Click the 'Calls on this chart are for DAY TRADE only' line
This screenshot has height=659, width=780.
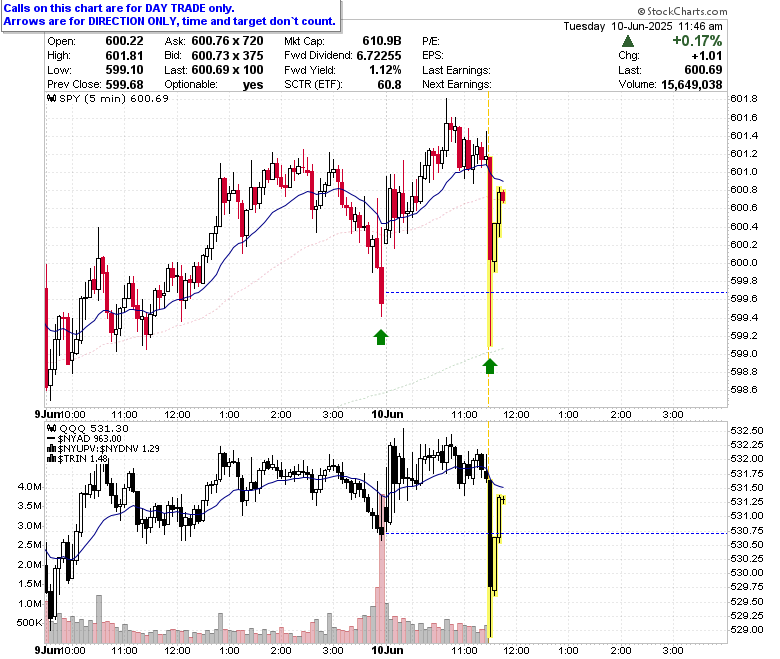119,8
